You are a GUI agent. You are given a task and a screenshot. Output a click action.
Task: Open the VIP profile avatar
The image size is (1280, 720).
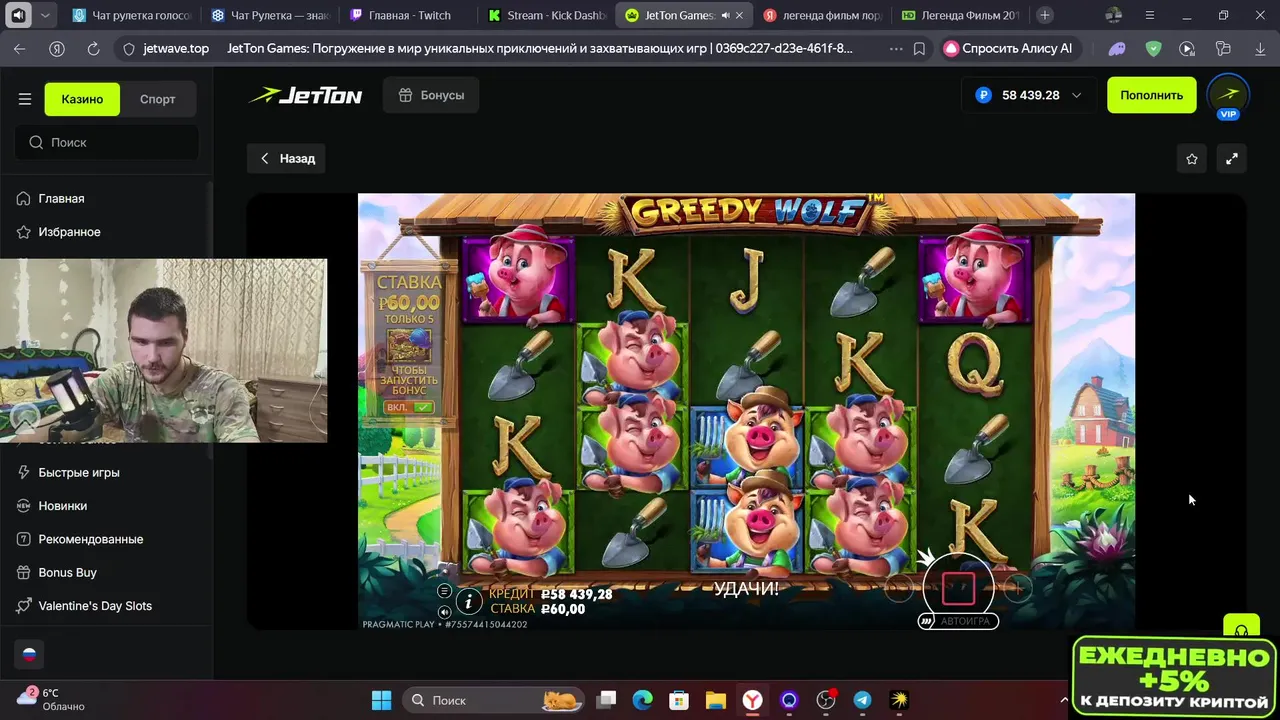pyautogui.click(x=1228, y=96)
